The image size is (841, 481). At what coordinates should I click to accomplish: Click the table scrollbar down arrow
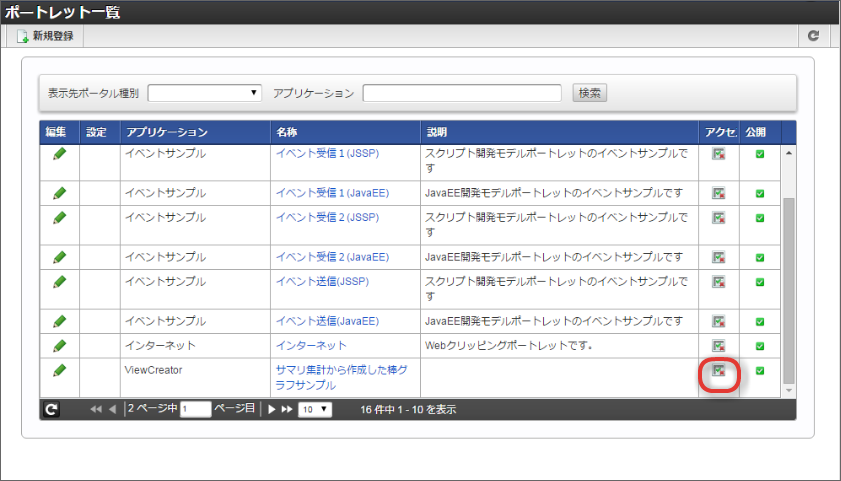(x=788, y=391)
